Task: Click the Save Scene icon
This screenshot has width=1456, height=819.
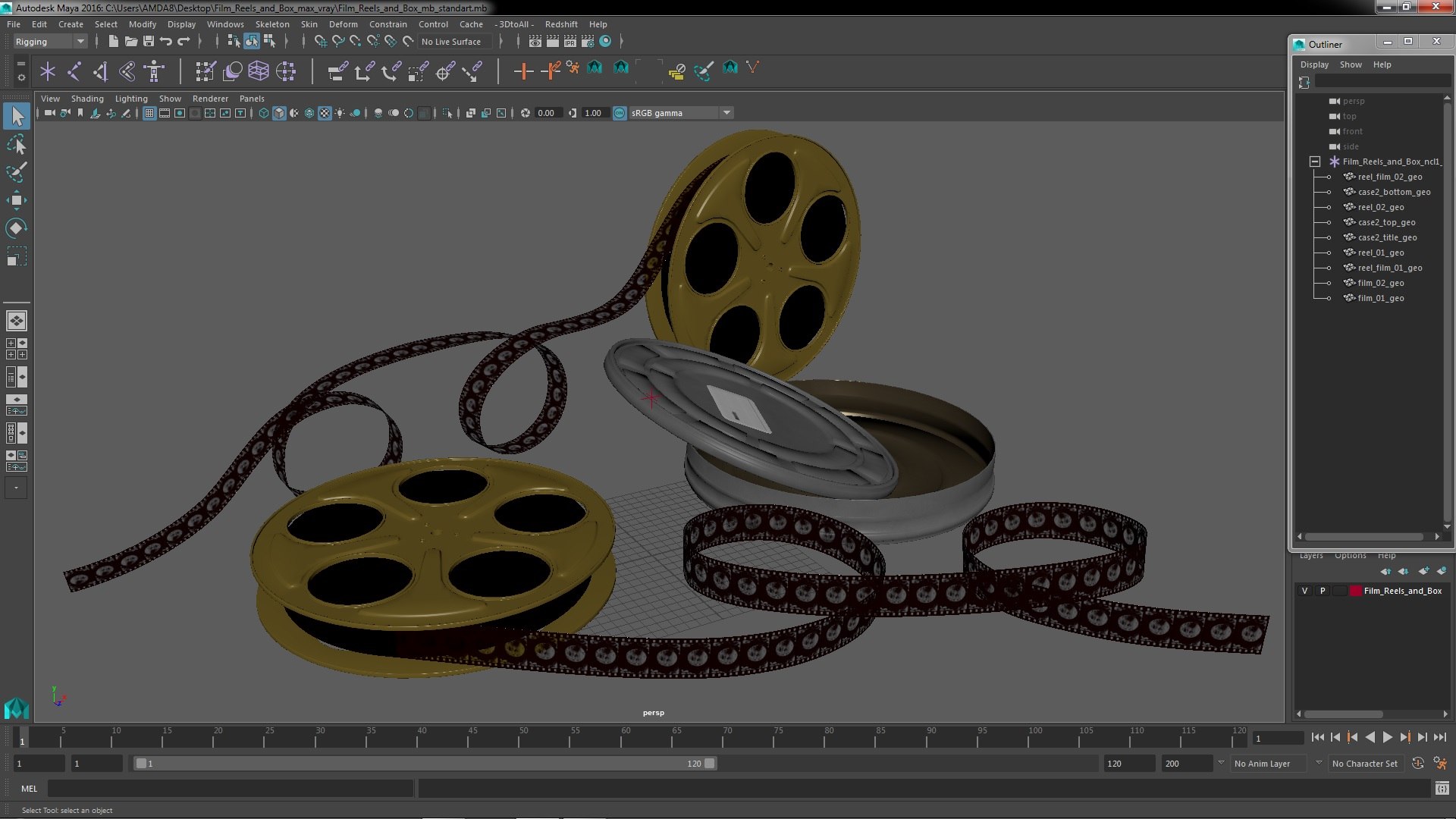Action: tap(149, 42)
